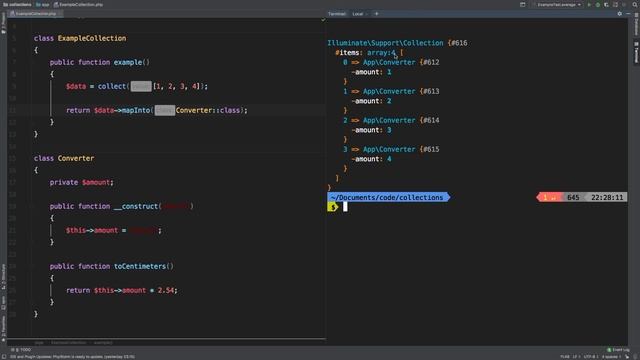Click ExampleCollection.php in the top navigation bar

79,4
